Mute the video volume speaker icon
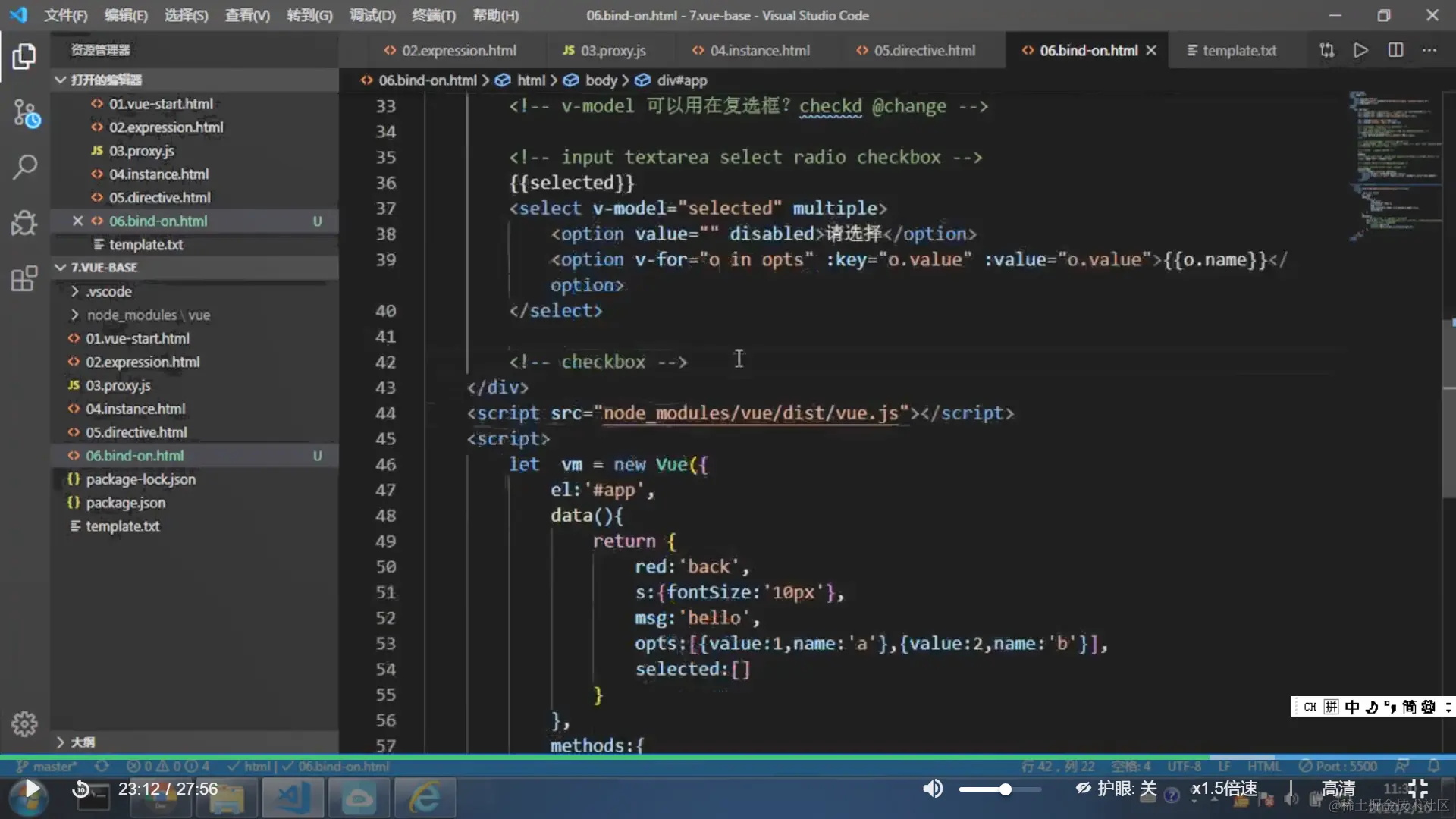The width and height of the screenshot is (1456, 819). click(932, 789)
